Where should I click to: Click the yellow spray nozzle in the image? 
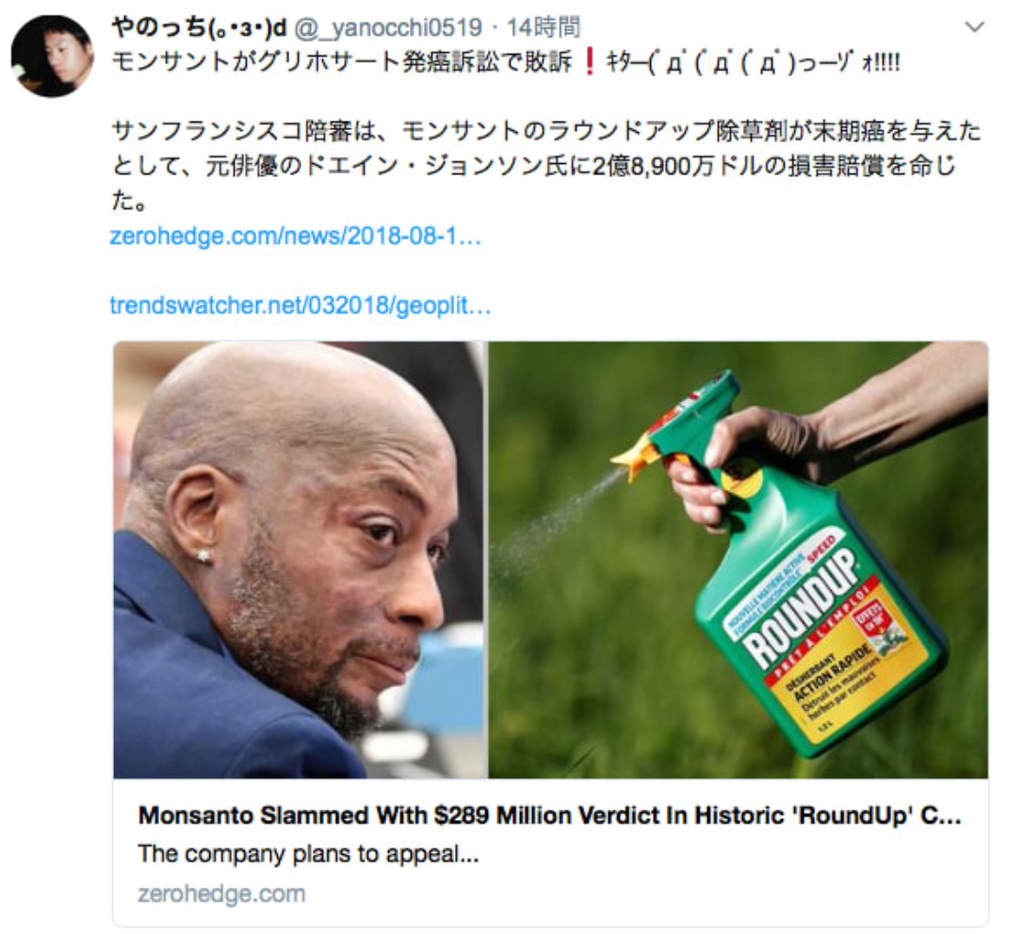[635, 456]
